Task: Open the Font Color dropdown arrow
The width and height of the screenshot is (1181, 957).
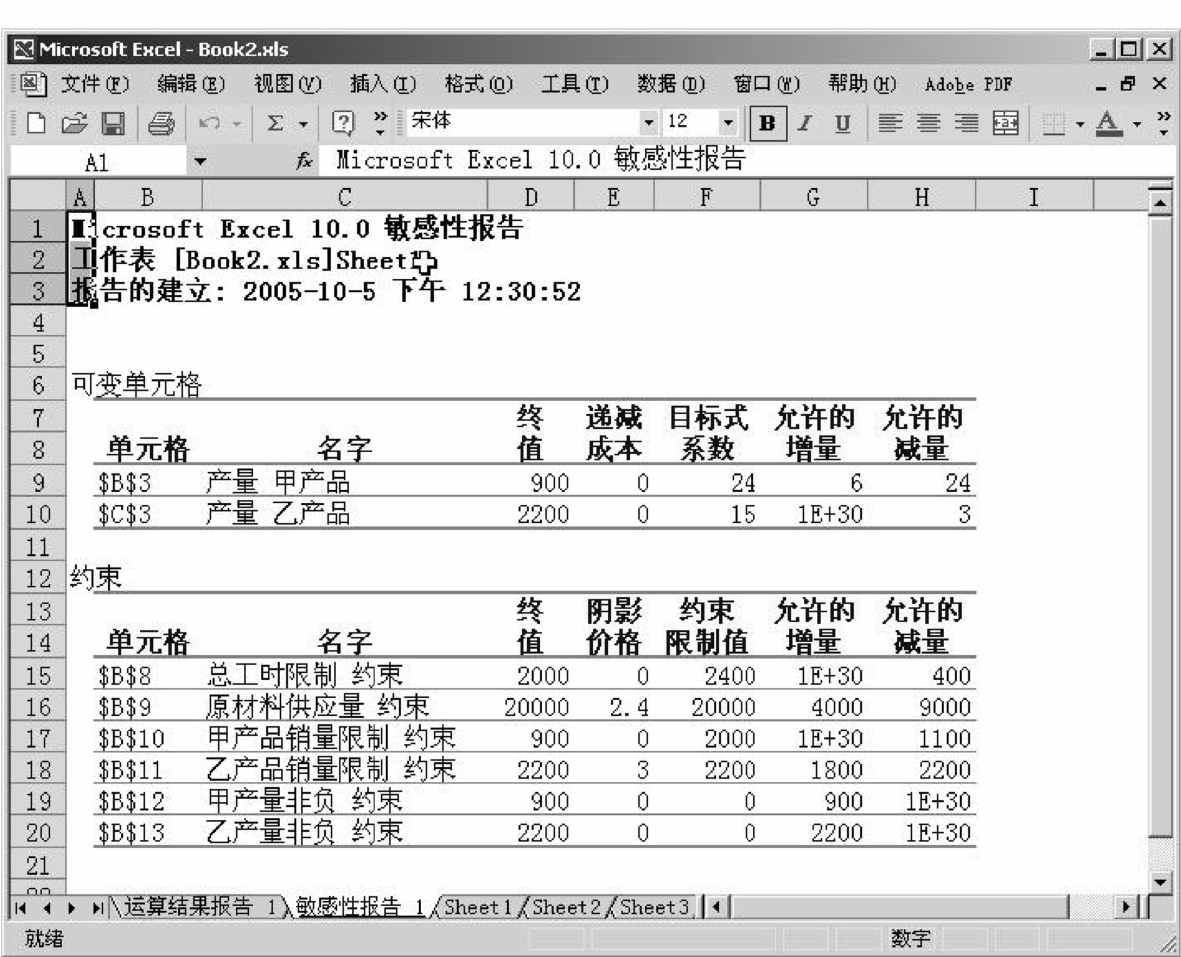Action: coord(1137,124)
